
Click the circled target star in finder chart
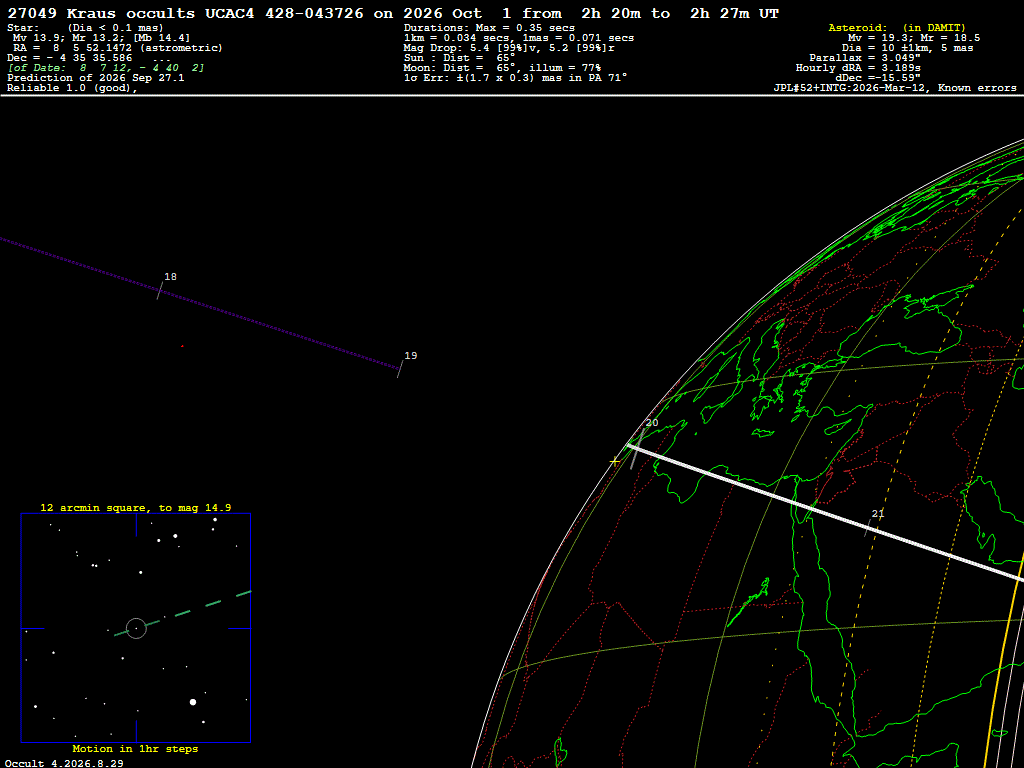(x=136, y=628)
